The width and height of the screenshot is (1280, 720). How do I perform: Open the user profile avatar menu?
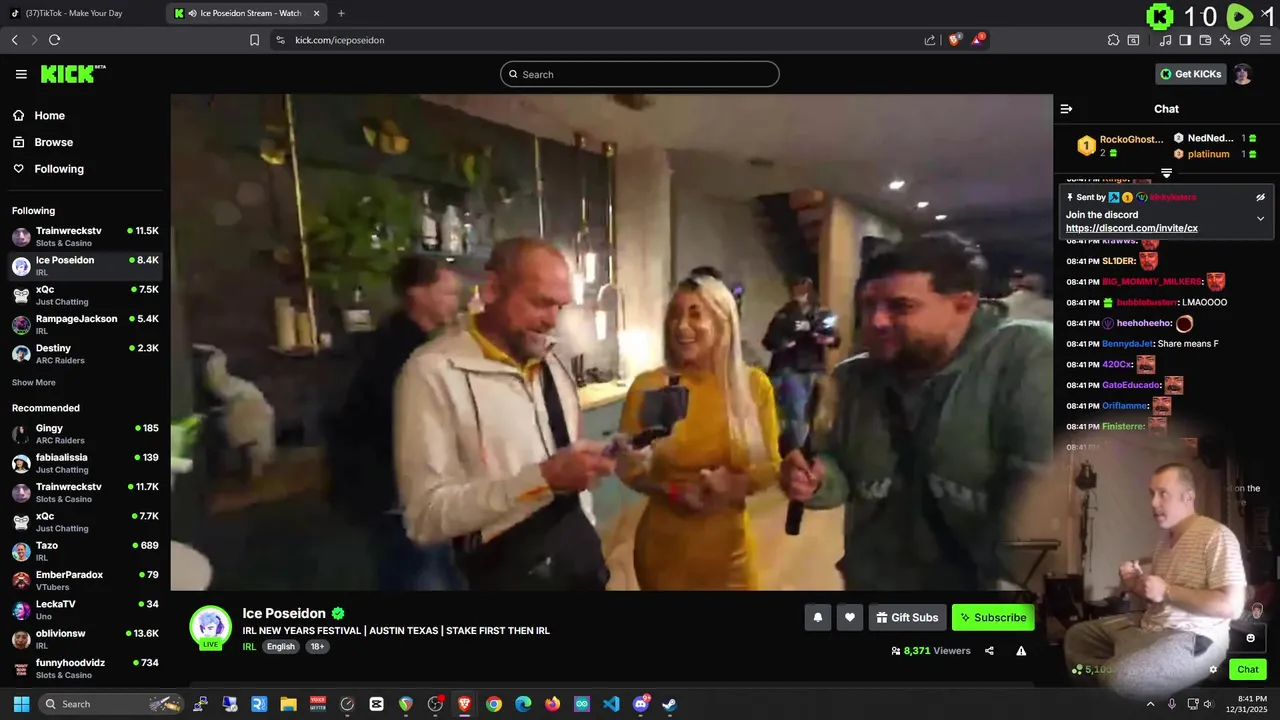pos(1242,74)
